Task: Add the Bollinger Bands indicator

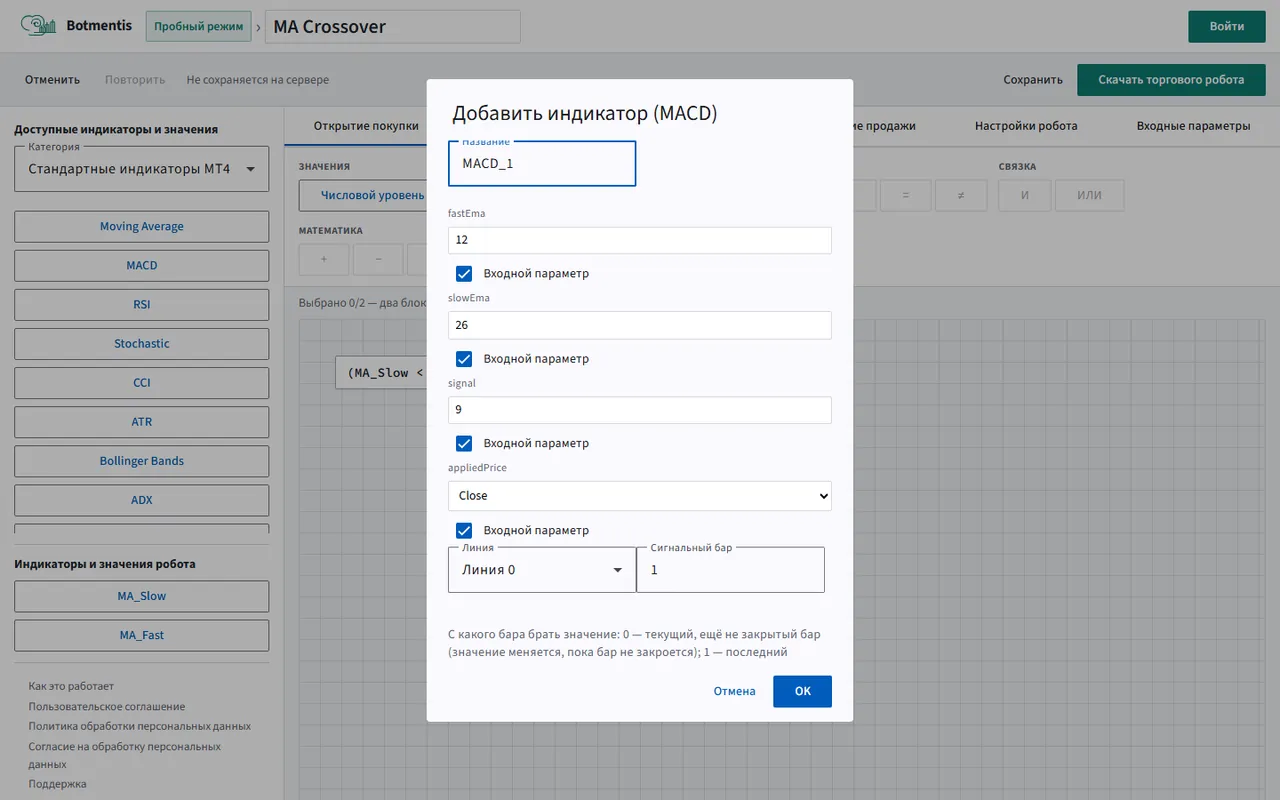Action: (x=142, y=461)
